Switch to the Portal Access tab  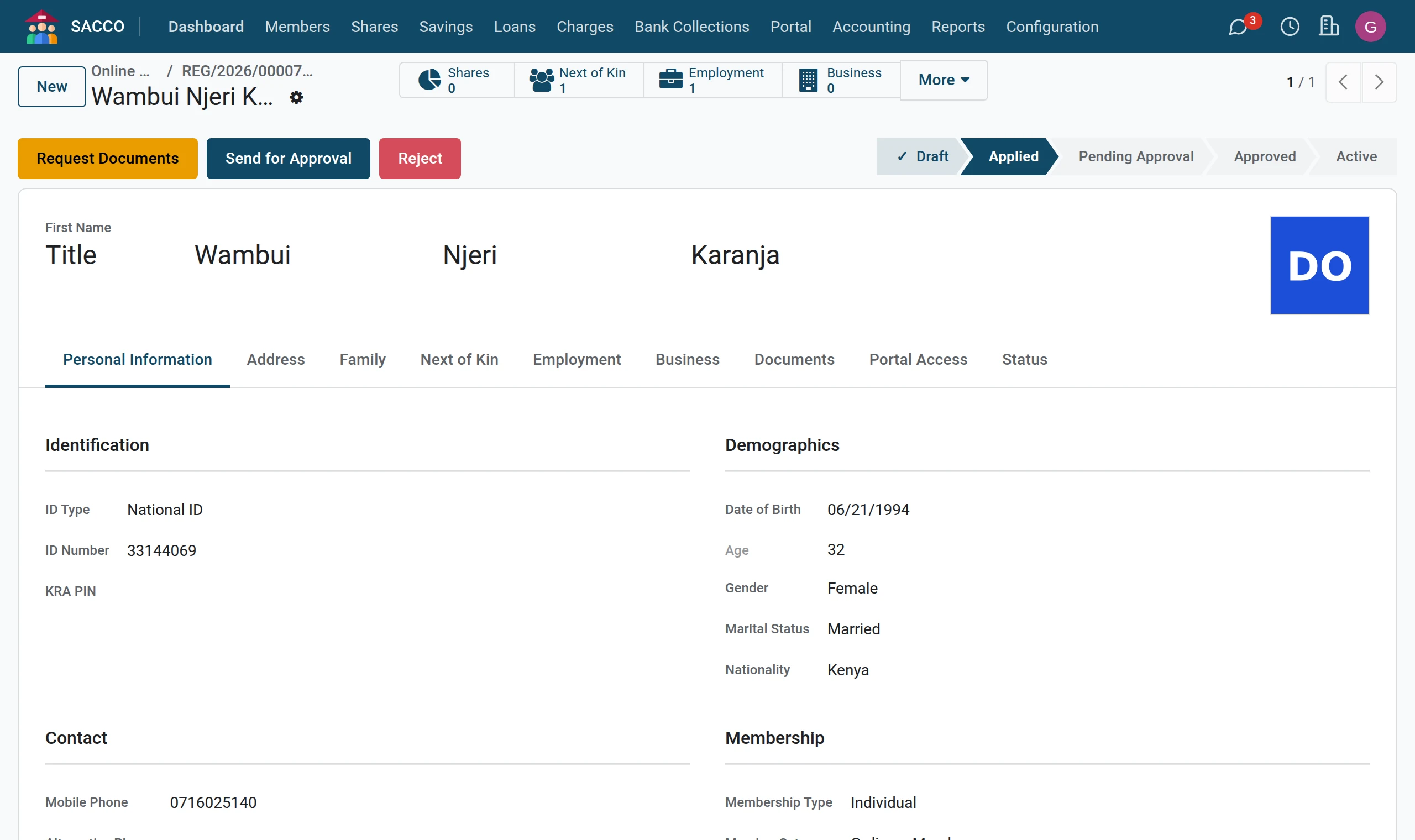pyautogui.click(x=918, y=359)
